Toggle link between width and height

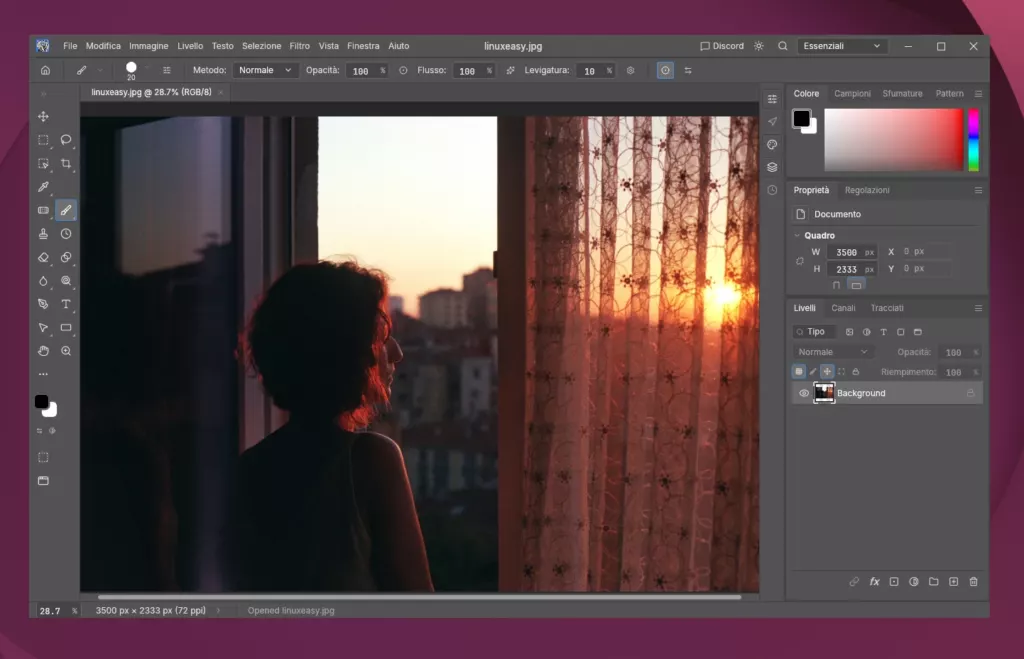(x=799, y=261)
